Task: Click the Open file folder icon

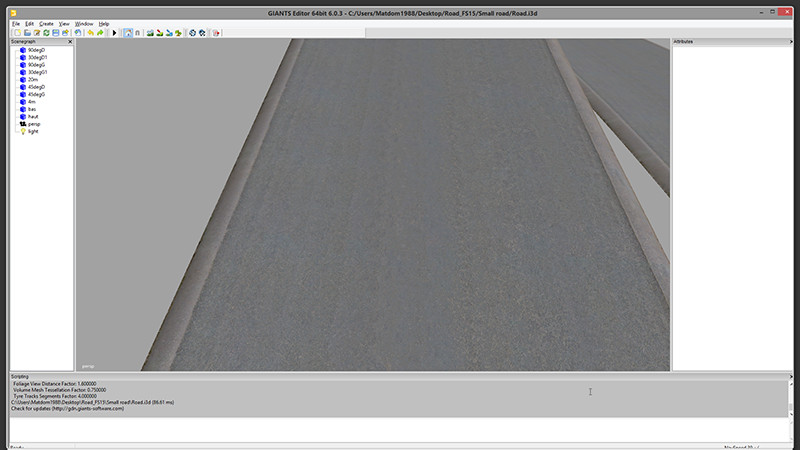Action: (x=27, y=32)
